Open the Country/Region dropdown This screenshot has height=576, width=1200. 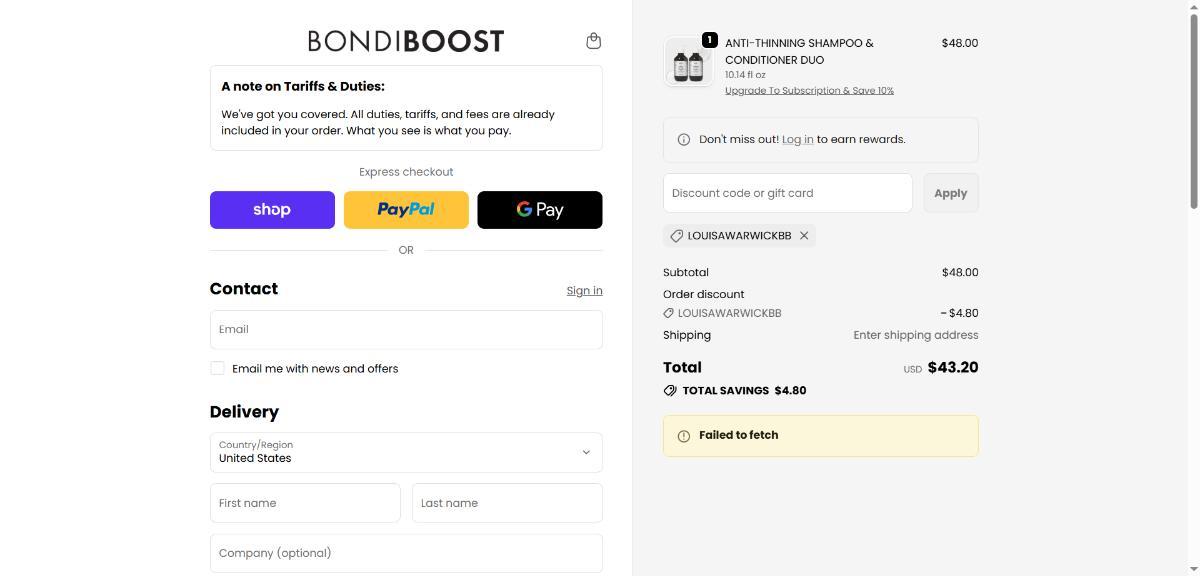(406, 452)
